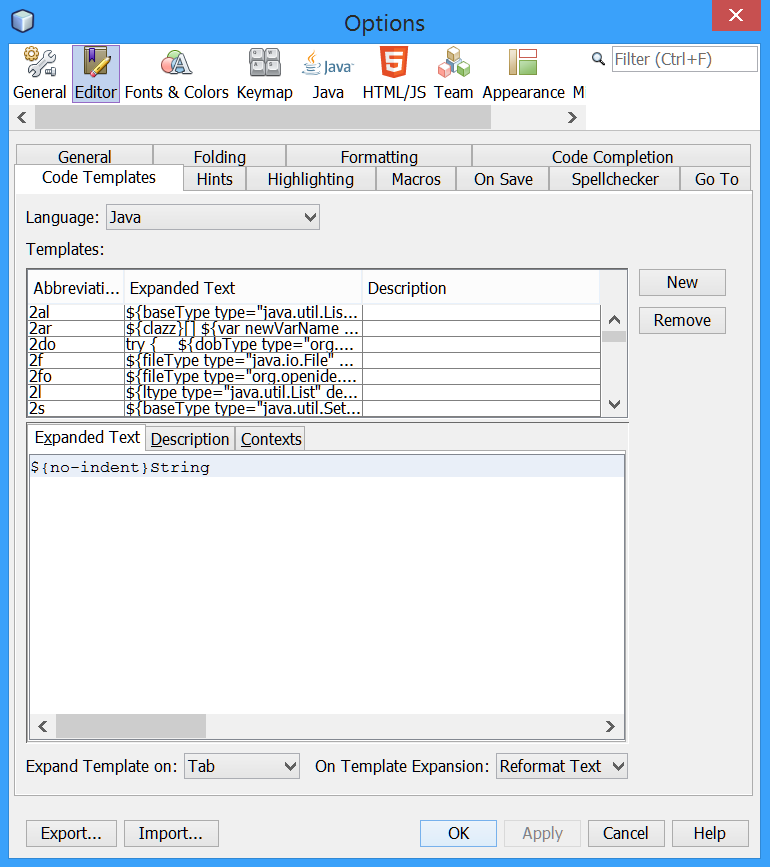Open the On Template Expansion dropdown
The height and width of the screenshot is (867, 770).
[562, 766]
